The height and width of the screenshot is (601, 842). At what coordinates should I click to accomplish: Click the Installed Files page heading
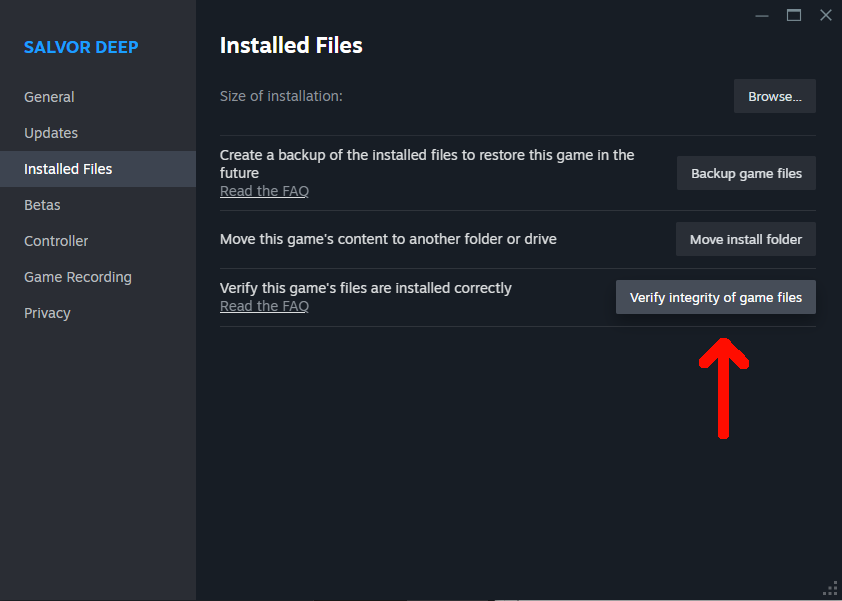pyautogui.click(x=290, y=45)
